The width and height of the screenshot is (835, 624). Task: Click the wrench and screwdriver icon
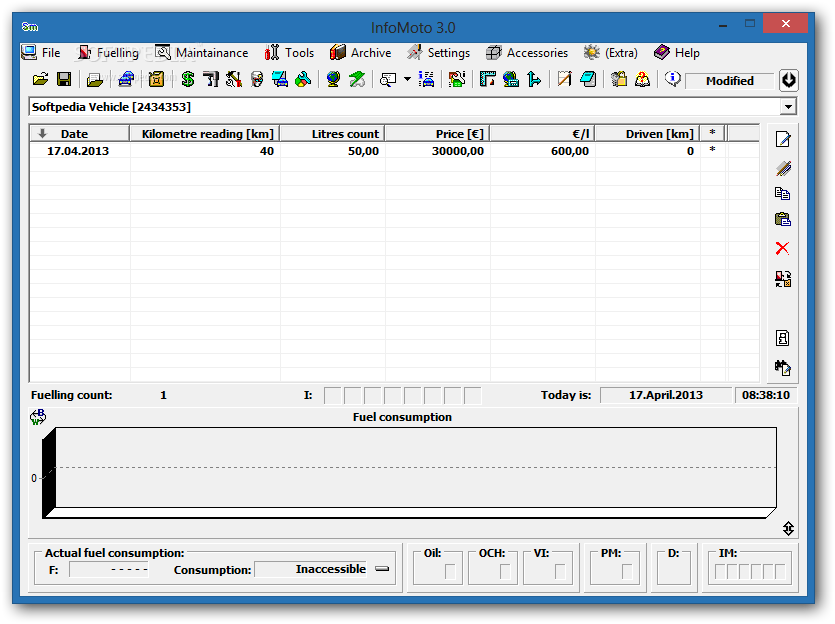(x=234, y=80)
